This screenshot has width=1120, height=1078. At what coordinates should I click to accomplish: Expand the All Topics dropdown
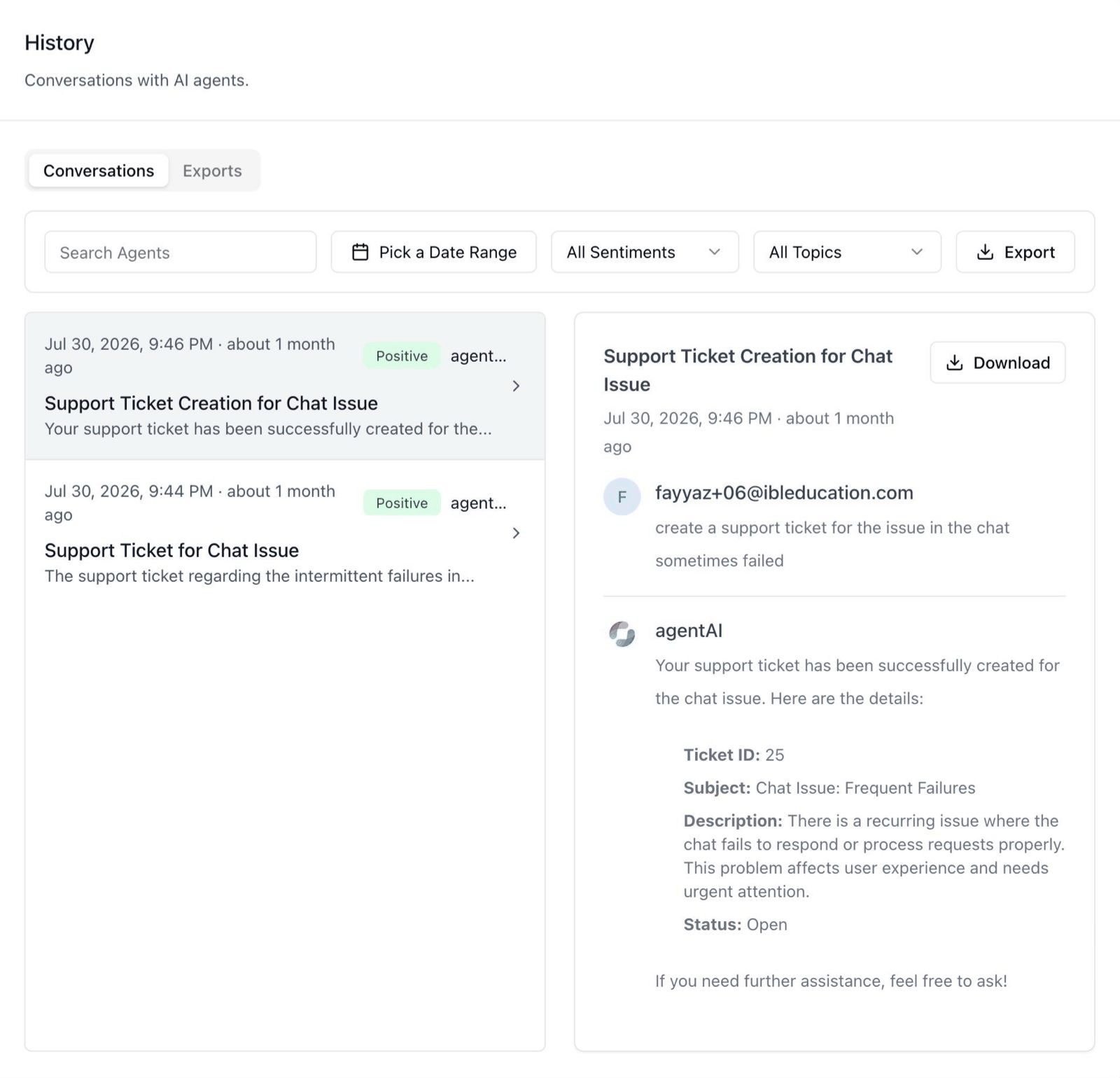[x=847, y=252]
